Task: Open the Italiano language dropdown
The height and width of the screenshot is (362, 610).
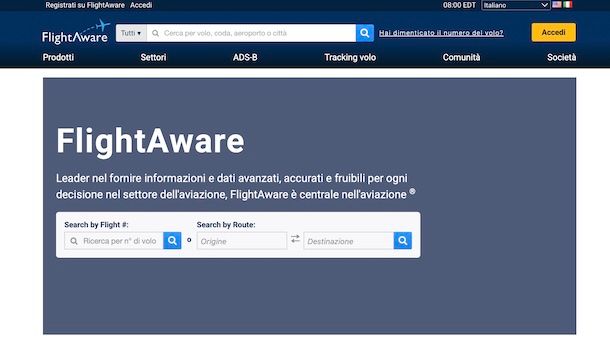Action: [x=516, y=5]
